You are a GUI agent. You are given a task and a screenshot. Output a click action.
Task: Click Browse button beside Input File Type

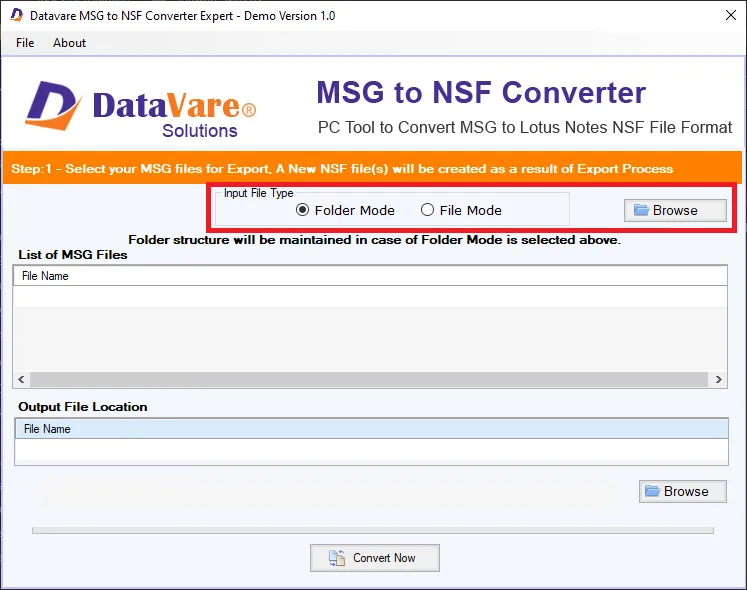[675, 210]
